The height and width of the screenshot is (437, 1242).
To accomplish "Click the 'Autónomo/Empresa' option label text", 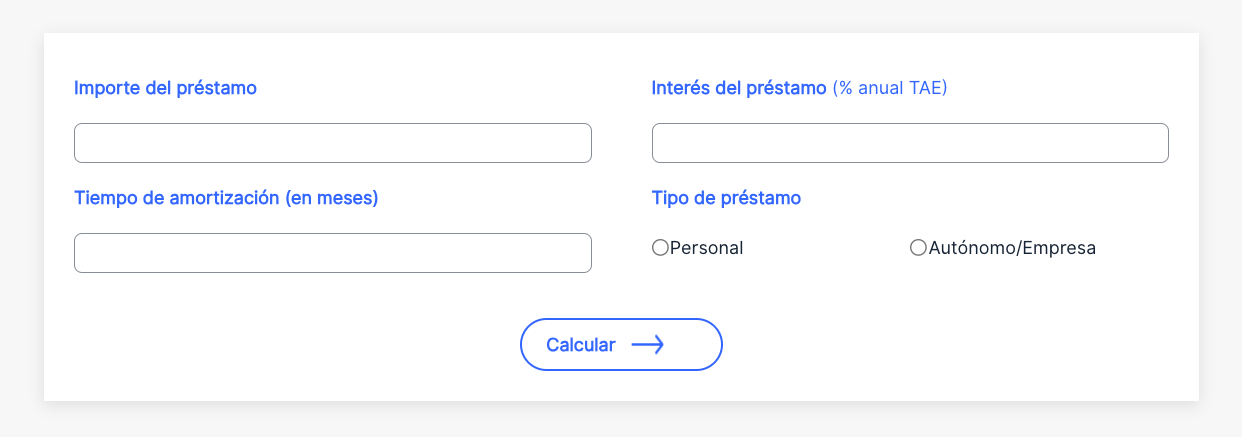I will 1012,248.
